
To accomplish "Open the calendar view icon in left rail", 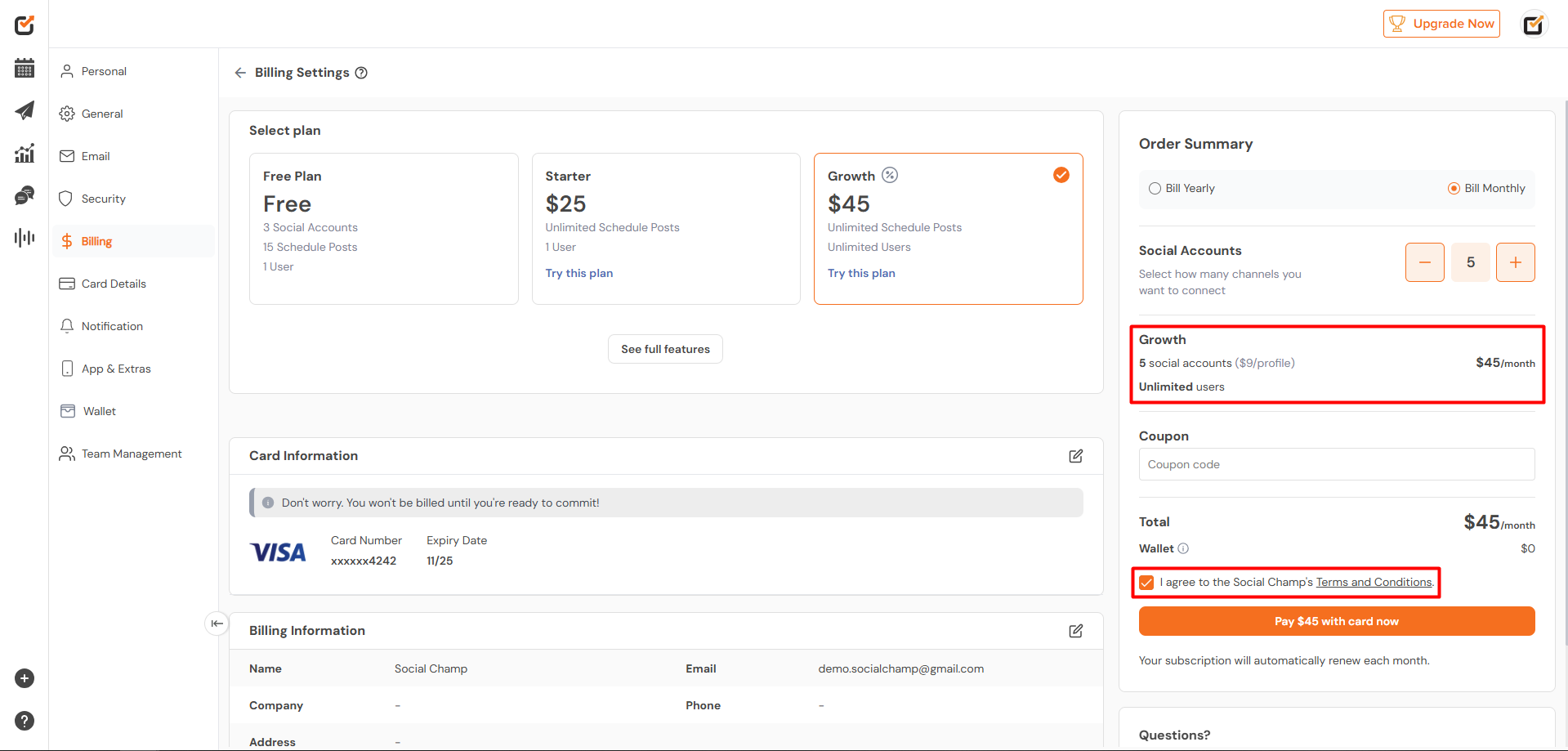I will 25,68.
